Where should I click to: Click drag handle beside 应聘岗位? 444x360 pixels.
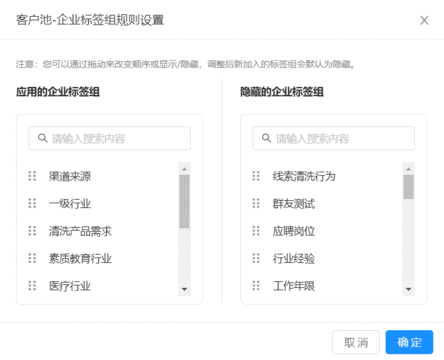pyautogui.click(x=256, y=231)
